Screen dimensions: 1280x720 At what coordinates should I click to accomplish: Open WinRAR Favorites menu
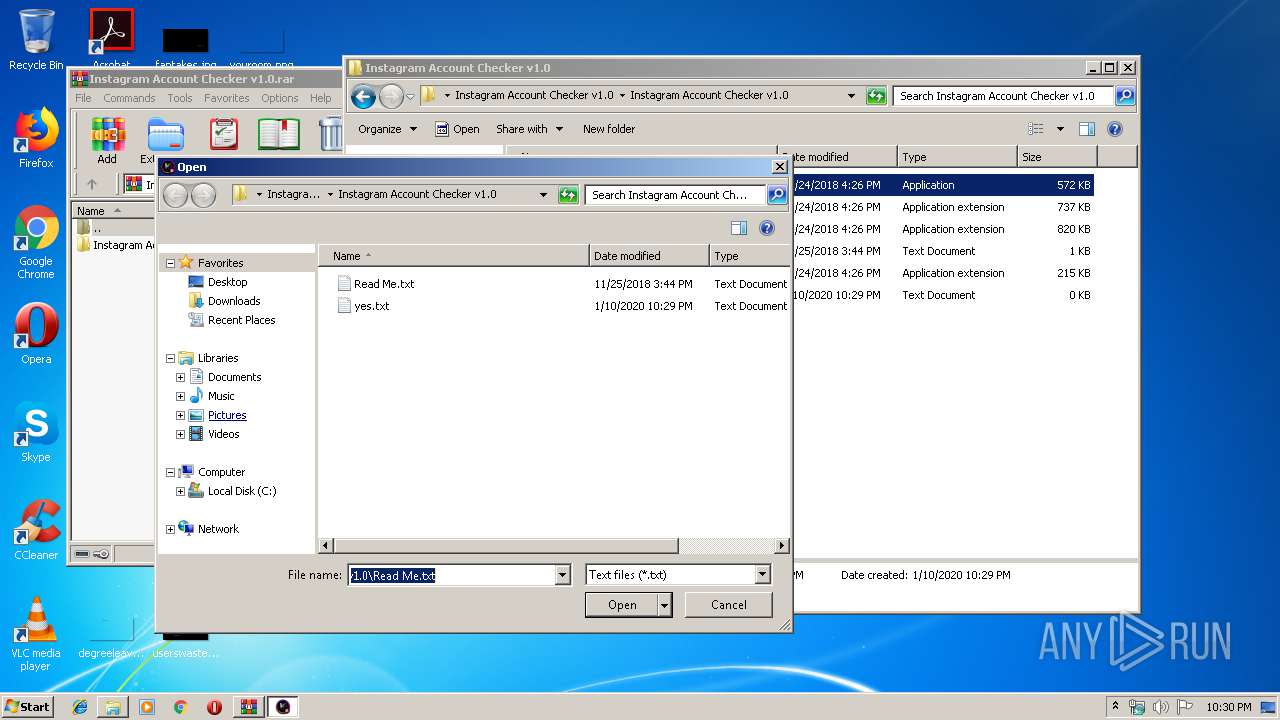(227, 98)
